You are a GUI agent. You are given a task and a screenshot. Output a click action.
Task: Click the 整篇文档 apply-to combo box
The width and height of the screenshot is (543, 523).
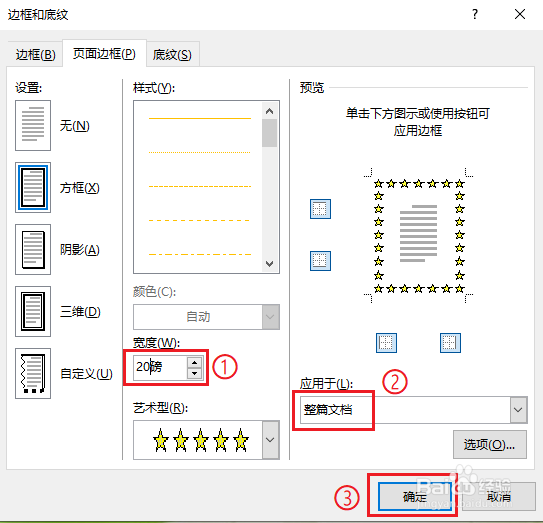click(x=413, y=410)
